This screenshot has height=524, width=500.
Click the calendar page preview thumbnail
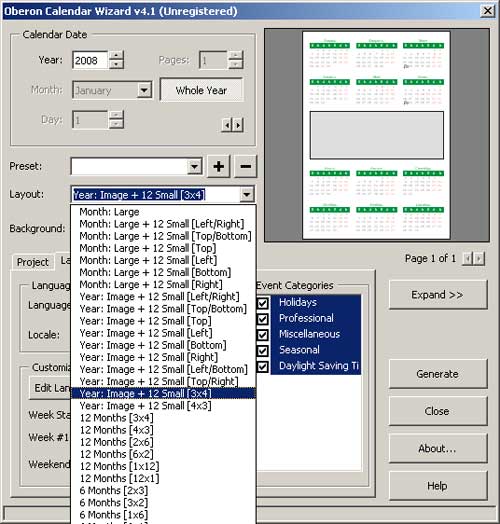(x=376, y=135)
